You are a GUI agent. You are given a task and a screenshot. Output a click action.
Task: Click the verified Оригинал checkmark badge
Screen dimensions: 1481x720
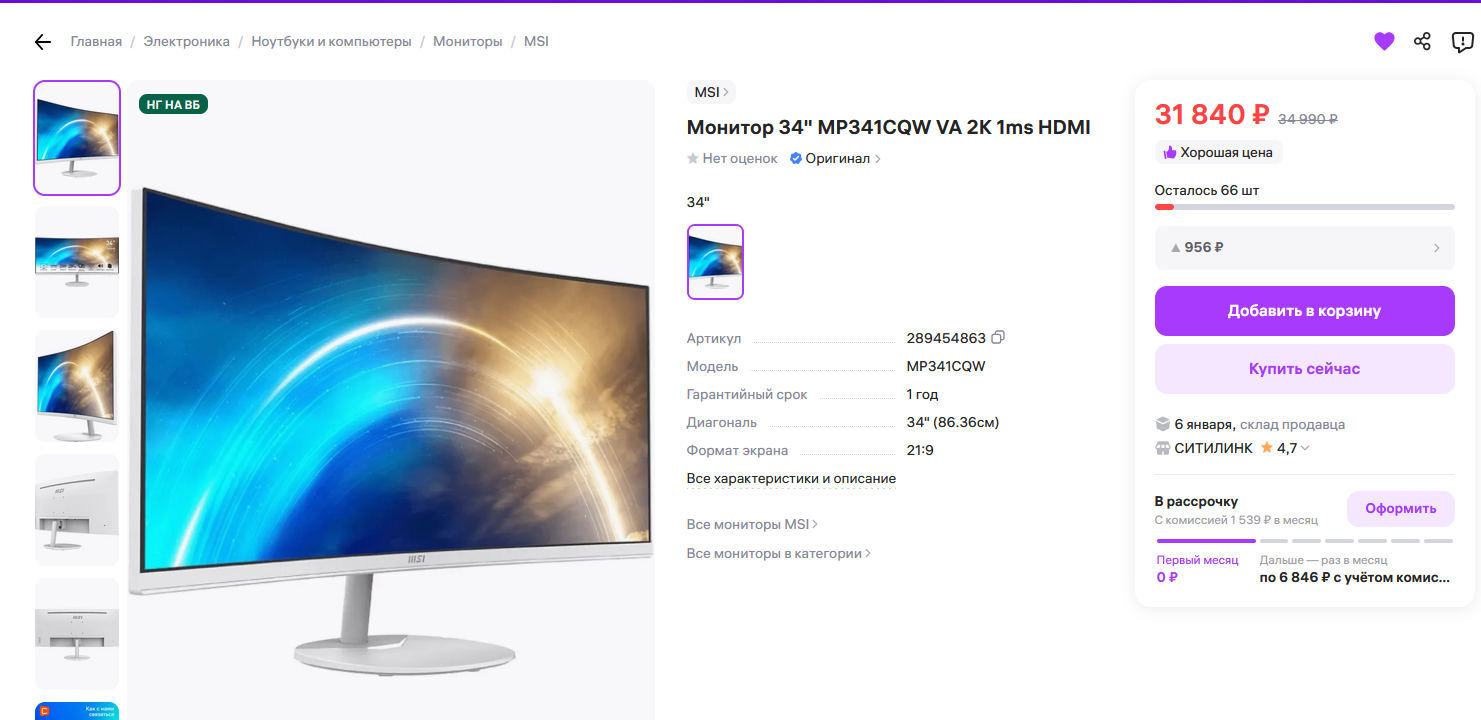coord(796,159)
